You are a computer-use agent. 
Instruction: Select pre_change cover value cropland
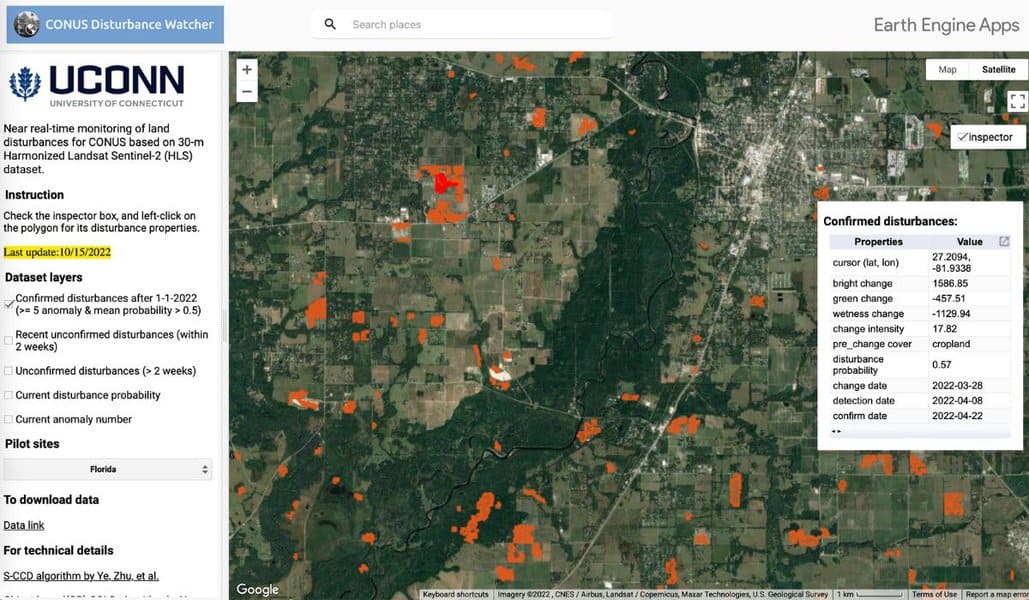[x=951, y=344]
